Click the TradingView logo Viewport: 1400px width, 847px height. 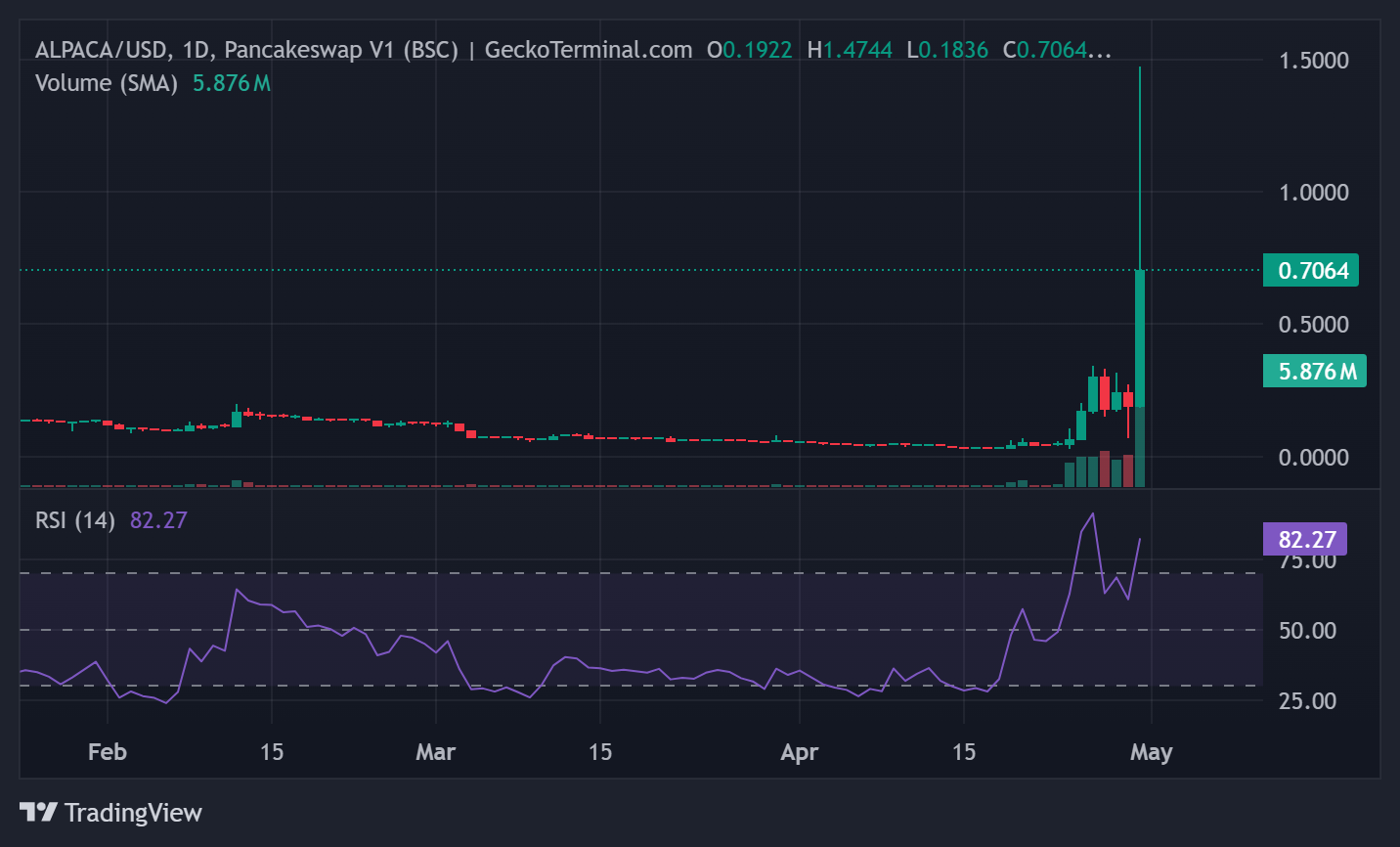(110, 812)
